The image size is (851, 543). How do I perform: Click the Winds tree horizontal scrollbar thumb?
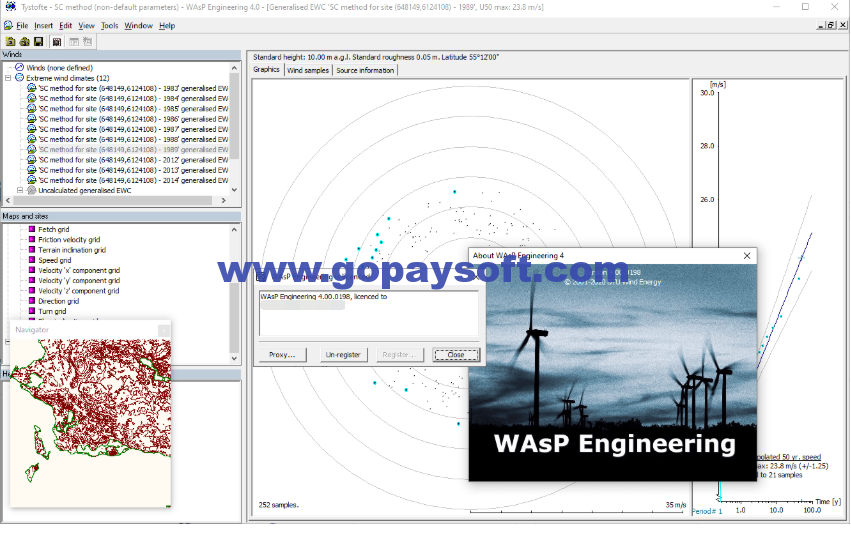tap(113, 200)
